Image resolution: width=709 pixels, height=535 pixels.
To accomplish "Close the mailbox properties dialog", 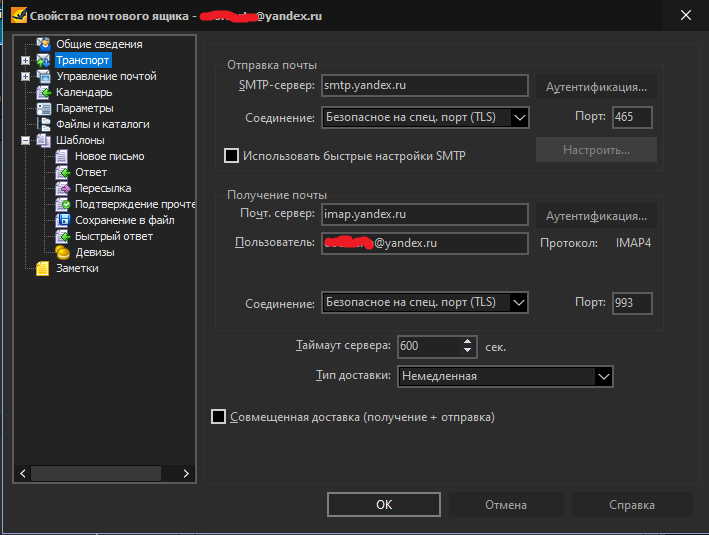I will [x=685, y=15].
